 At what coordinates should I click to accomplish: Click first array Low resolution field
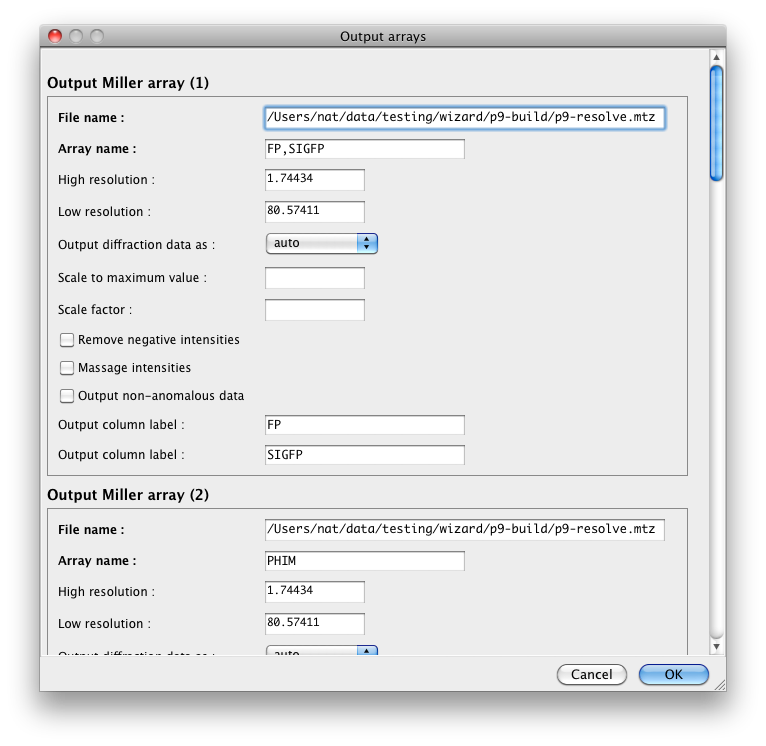pos(314,212)
